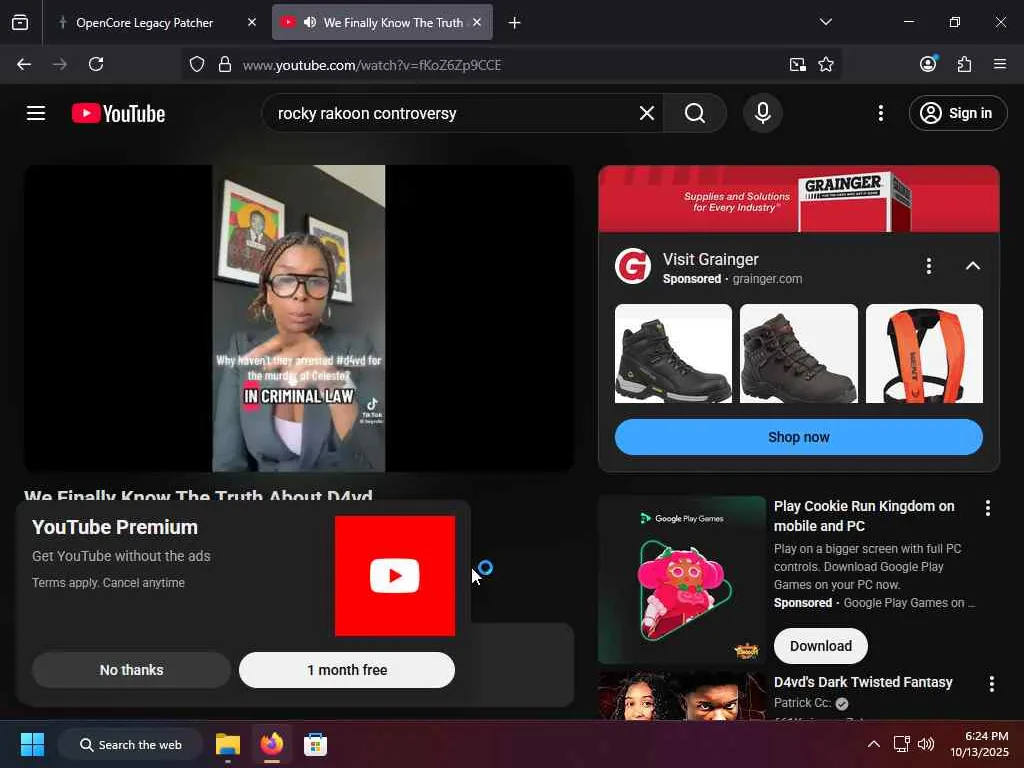Search the web from taskbar
The image size is (1024, 768).
point(130,744)
